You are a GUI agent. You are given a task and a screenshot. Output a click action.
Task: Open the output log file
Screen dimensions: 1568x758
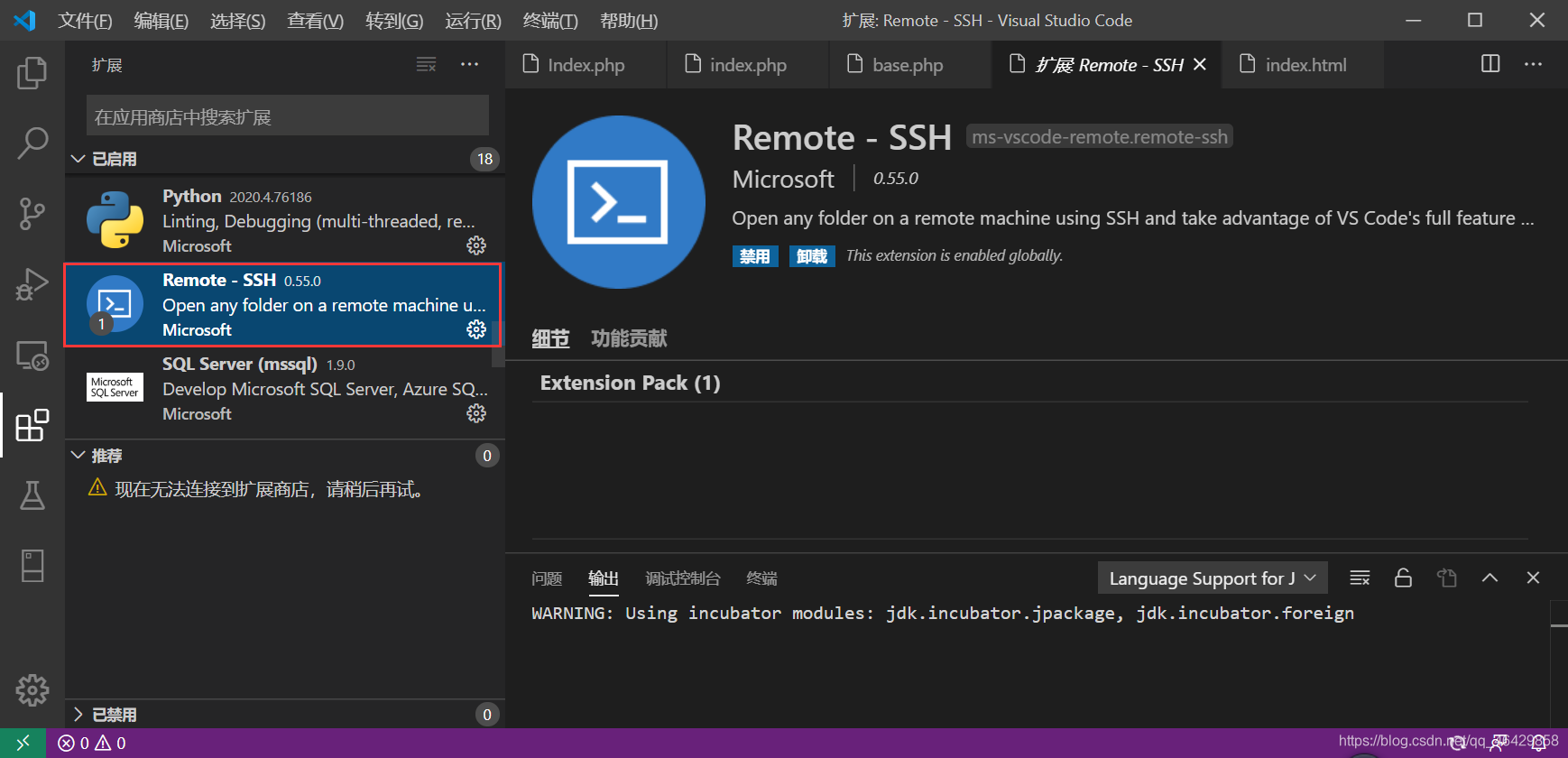click(1447, 578)
